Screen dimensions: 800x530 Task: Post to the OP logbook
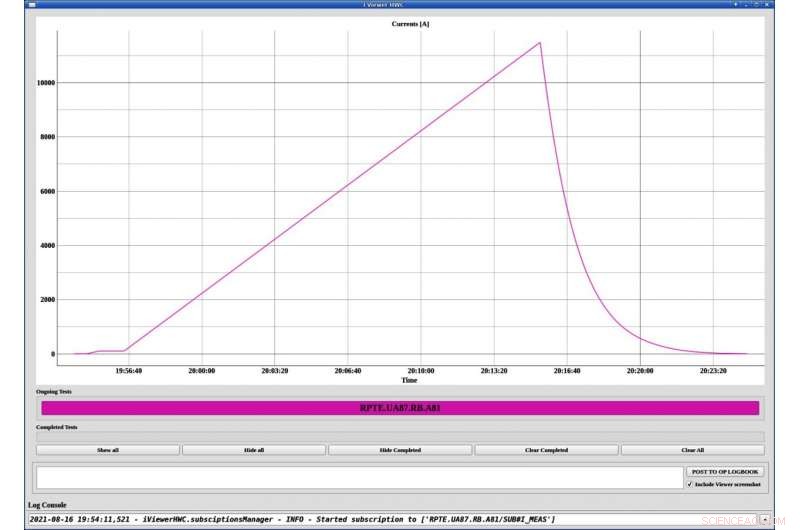coord(724,471)
